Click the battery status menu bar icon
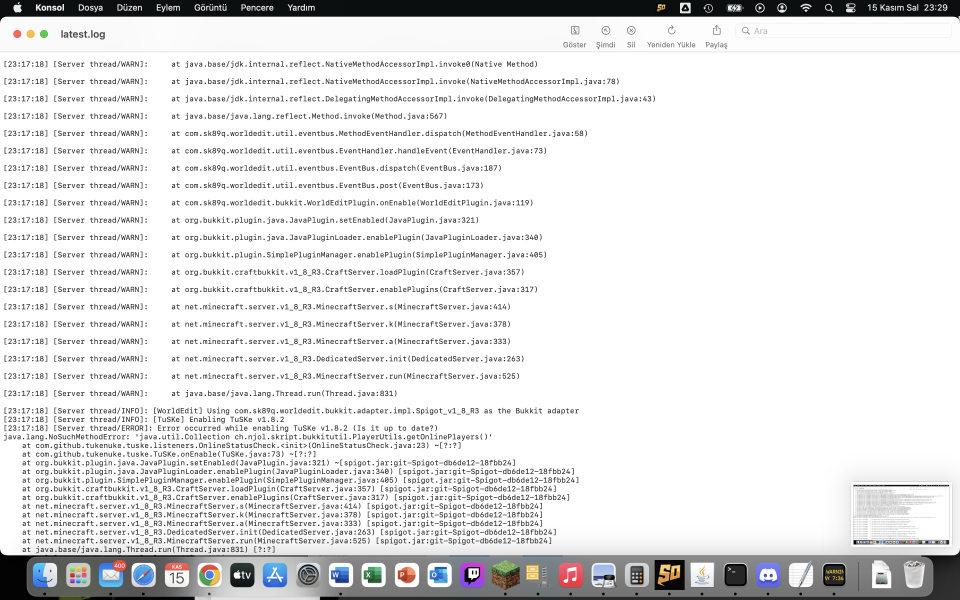This screenshot has width=960, height=600. [x=734, y=8]
